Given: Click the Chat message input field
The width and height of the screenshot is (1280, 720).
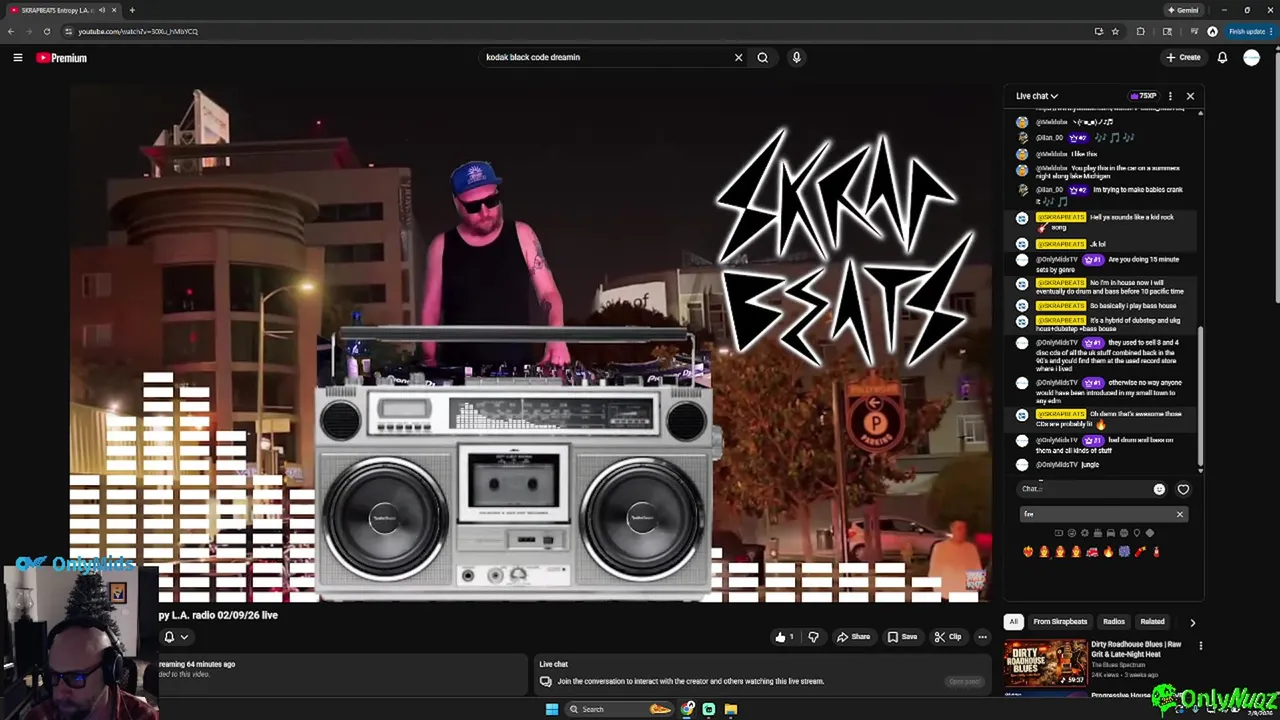Looking at the screenshot, I should pos(1083,489).
